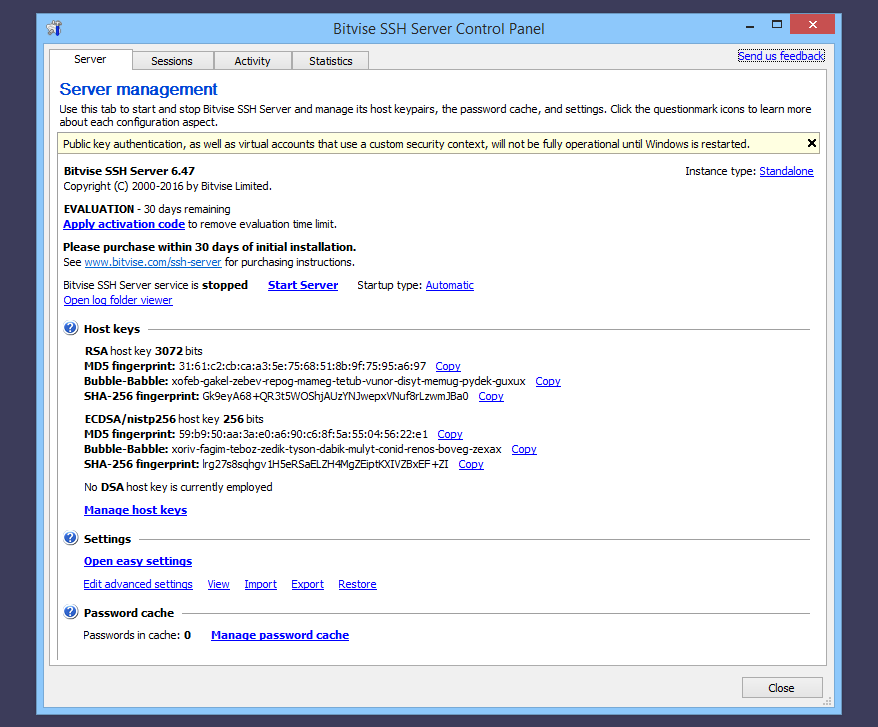Screen dimensions: 878x727
Task: Click Edit advanced settings link
Action: 138,584
